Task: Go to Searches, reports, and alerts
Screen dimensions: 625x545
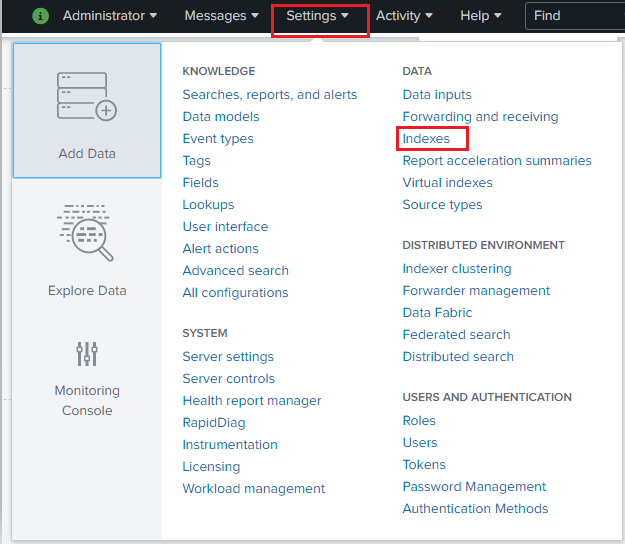Action: [269, 95]
